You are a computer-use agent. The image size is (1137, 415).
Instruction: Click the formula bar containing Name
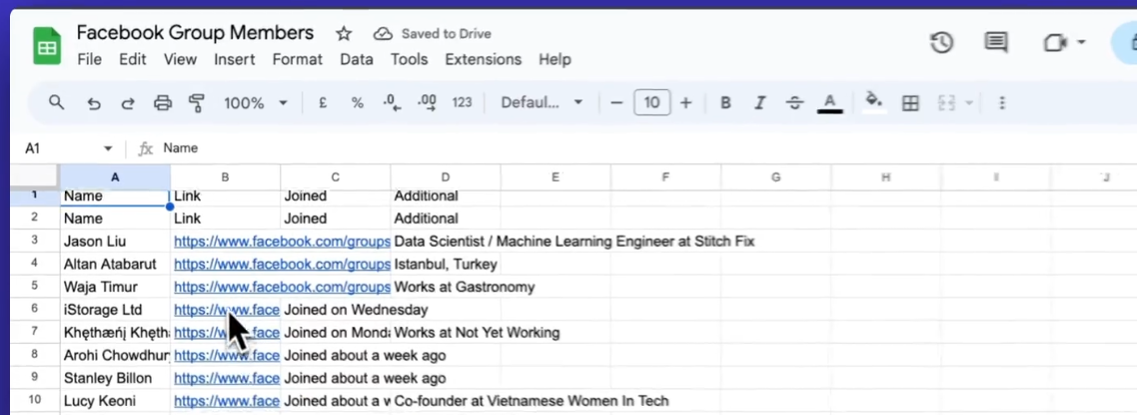[x=645, y=149]
